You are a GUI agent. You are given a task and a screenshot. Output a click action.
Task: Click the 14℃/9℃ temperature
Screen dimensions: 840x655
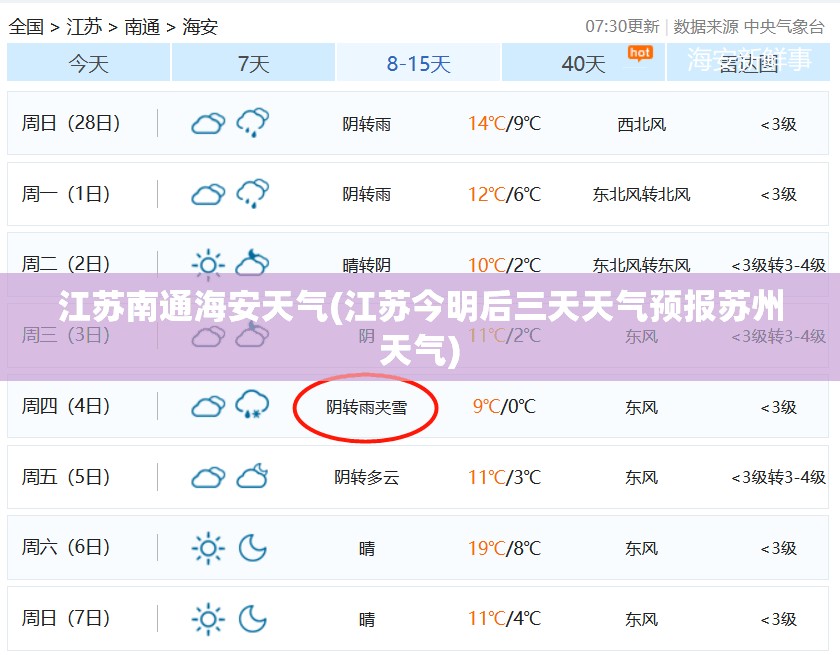(x=504, y=124)
